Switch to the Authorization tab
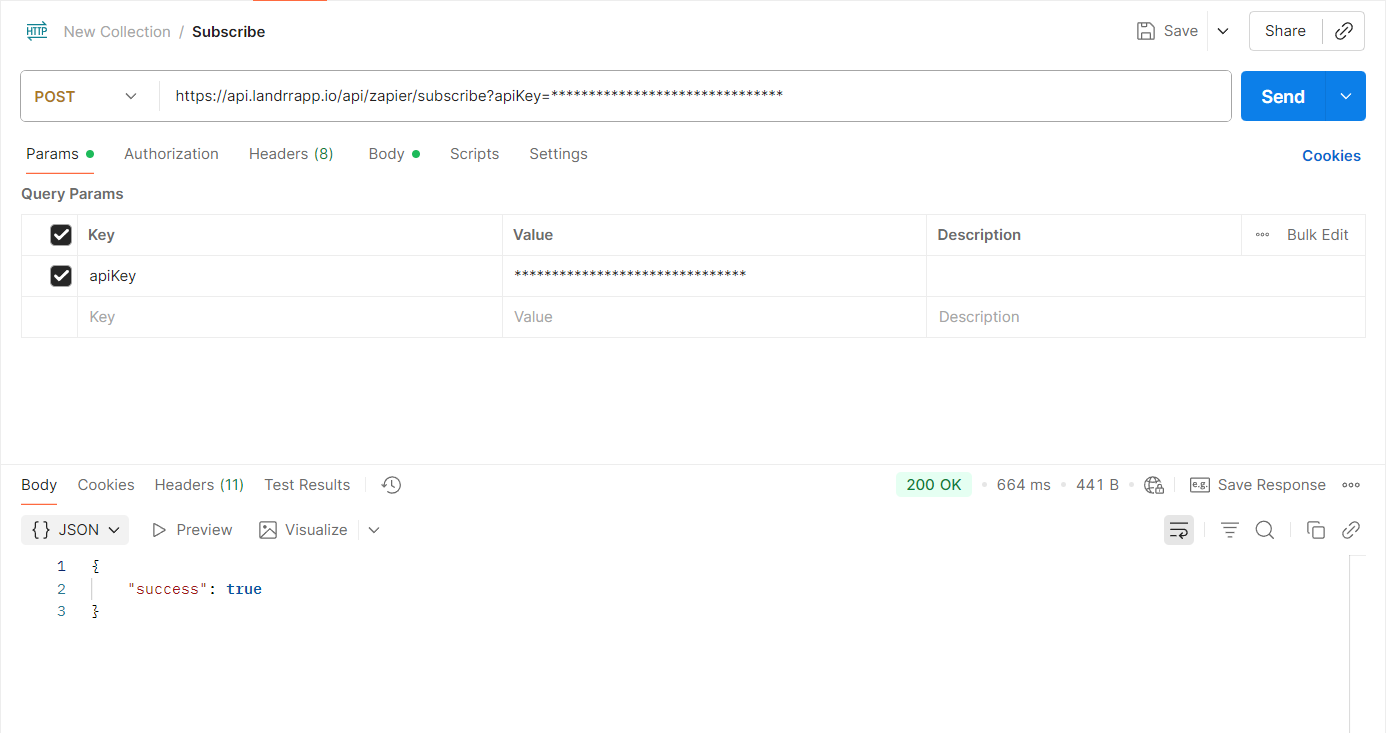Viewport: 1387px width, 733px height. coord(171,154)
